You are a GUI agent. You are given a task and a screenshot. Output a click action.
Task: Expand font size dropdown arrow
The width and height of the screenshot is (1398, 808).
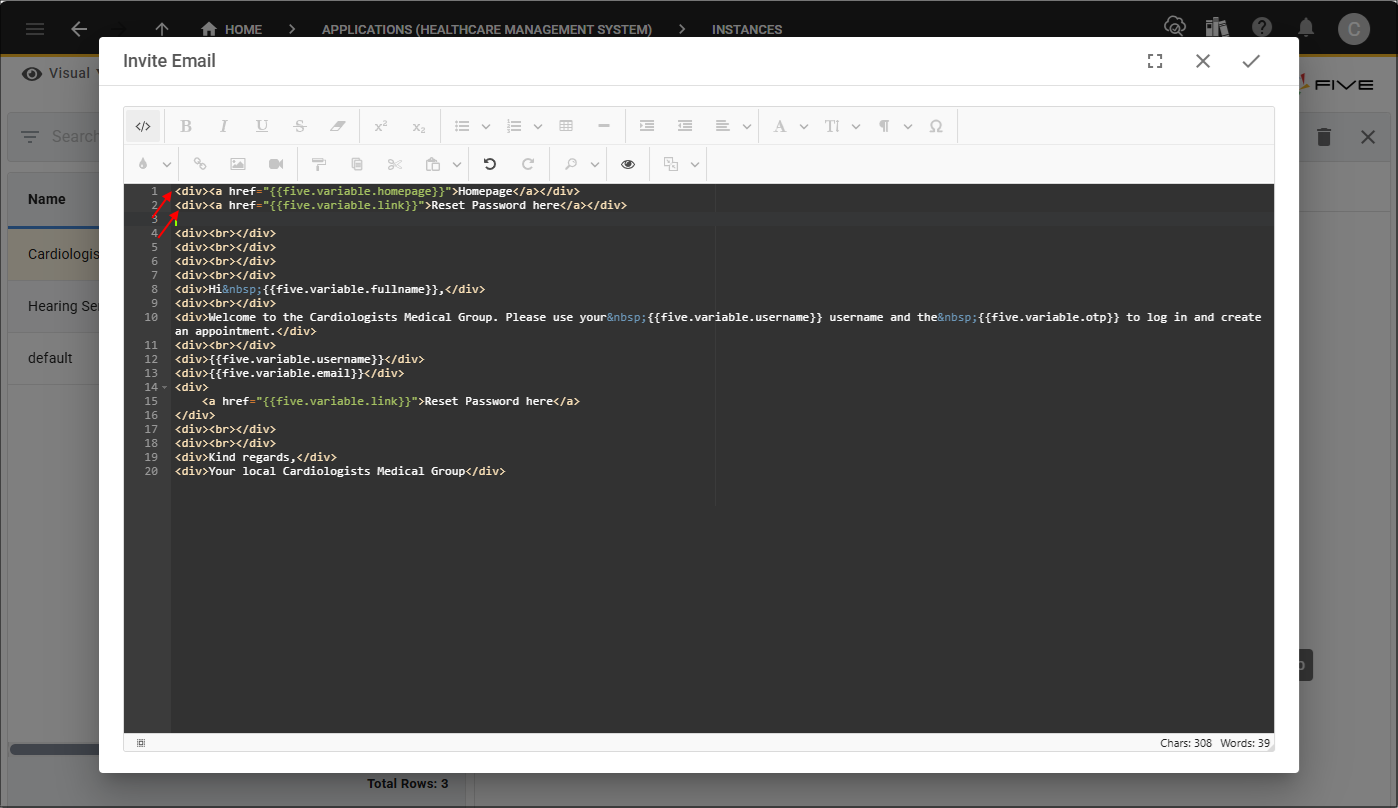pyautogui.click(x=855, y=126)
